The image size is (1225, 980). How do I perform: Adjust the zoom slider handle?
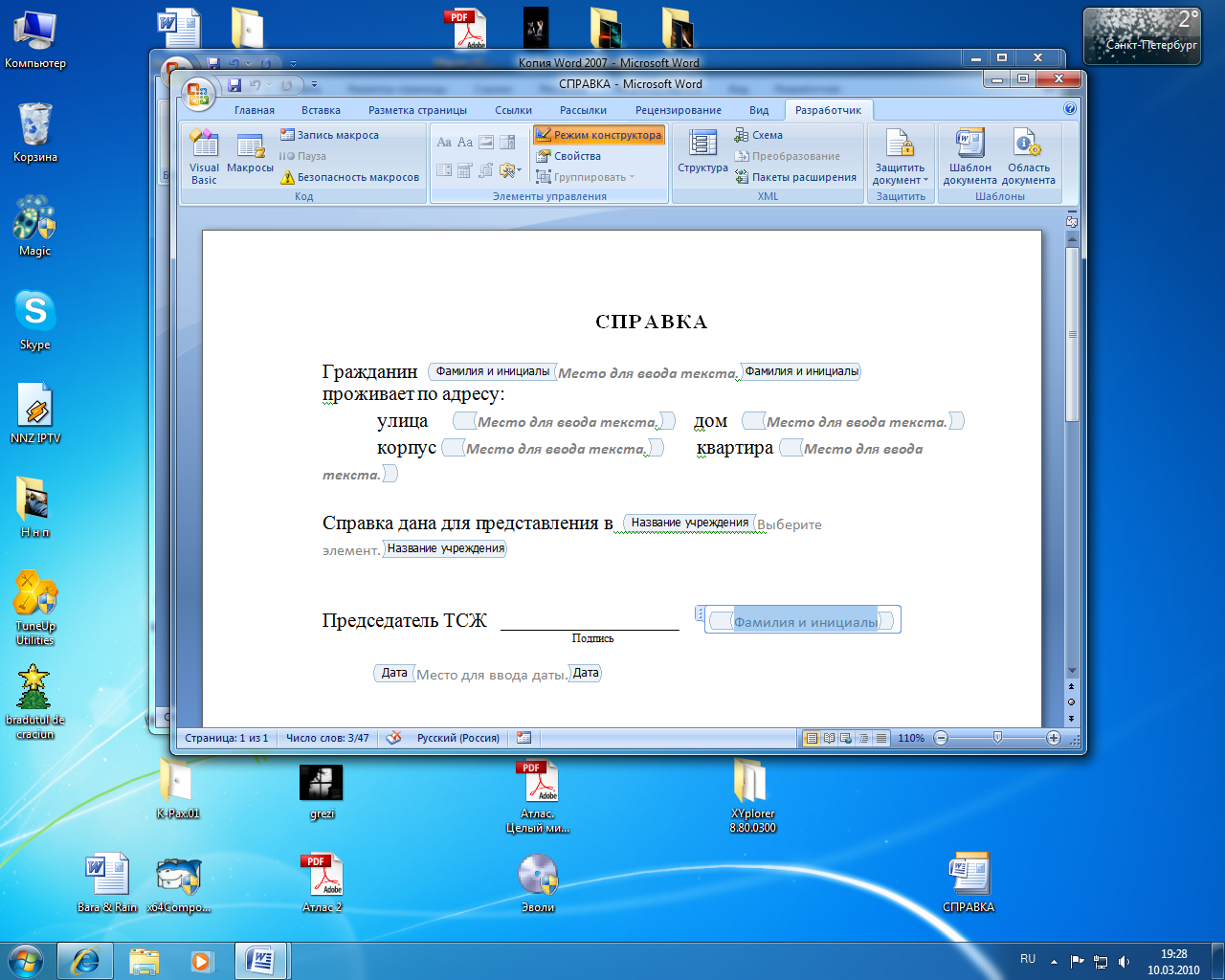(997, 738)
